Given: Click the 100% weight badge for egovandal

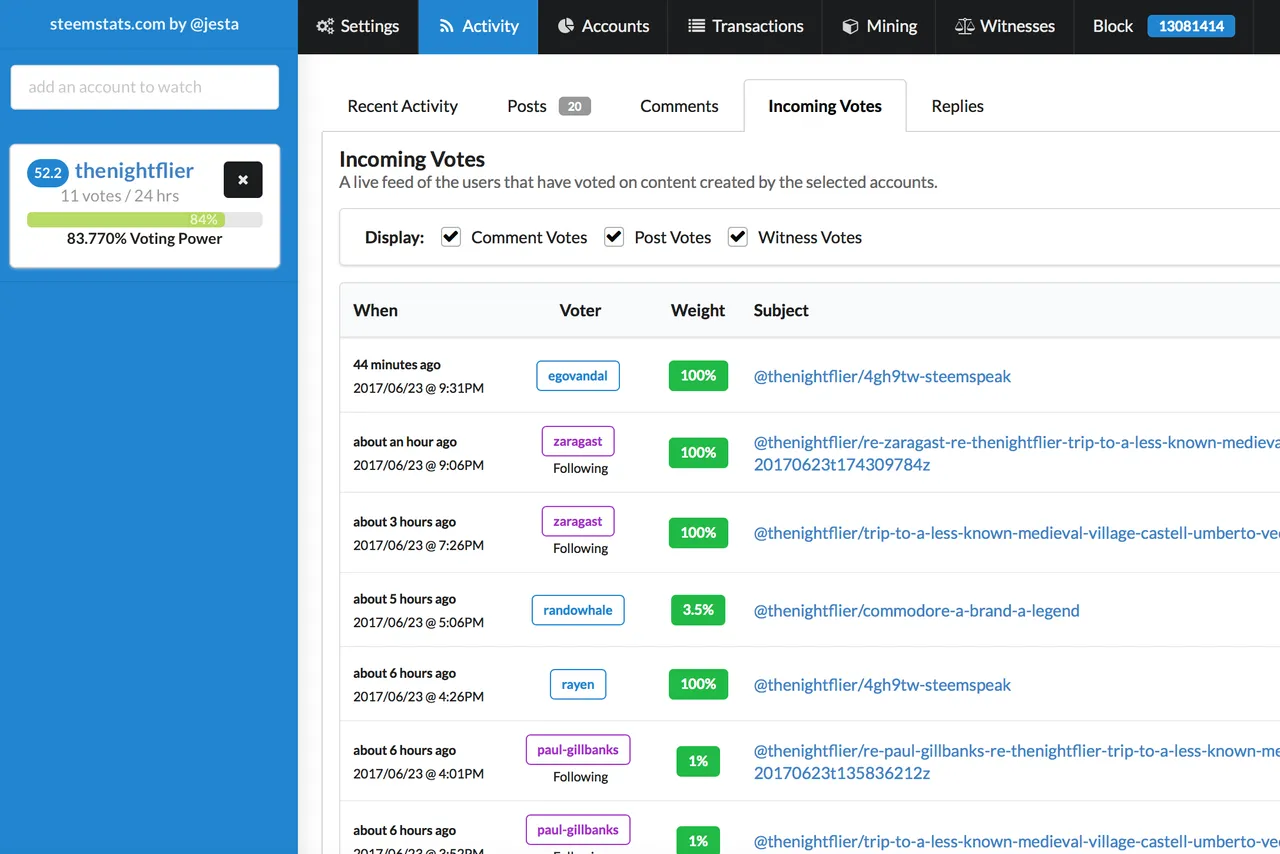Looking at the screenshot, I should click(698, 375).
